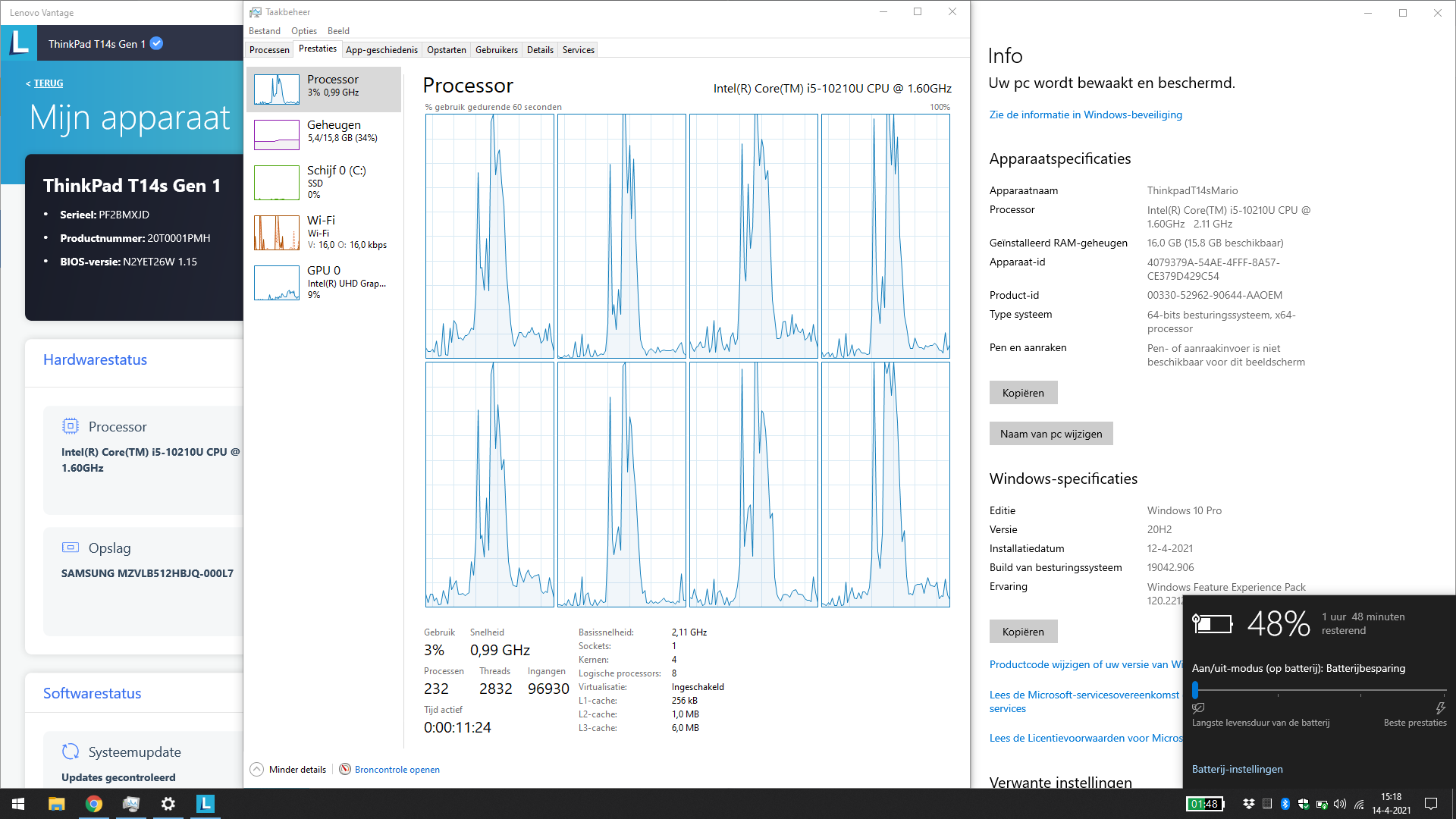Click the best performance lightning icon
Screen dimensions: 1456x819
[x=1440, y=708]
